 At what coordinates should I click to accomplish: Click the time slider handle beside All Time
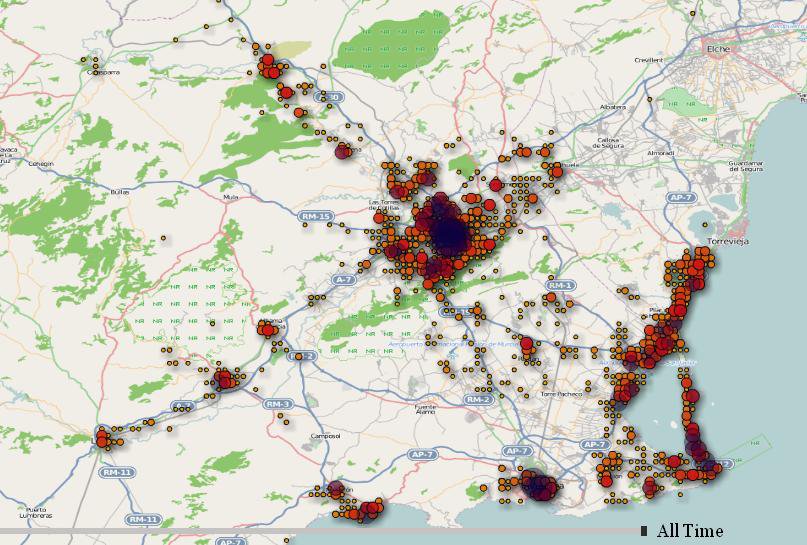[x=644, y=530]
